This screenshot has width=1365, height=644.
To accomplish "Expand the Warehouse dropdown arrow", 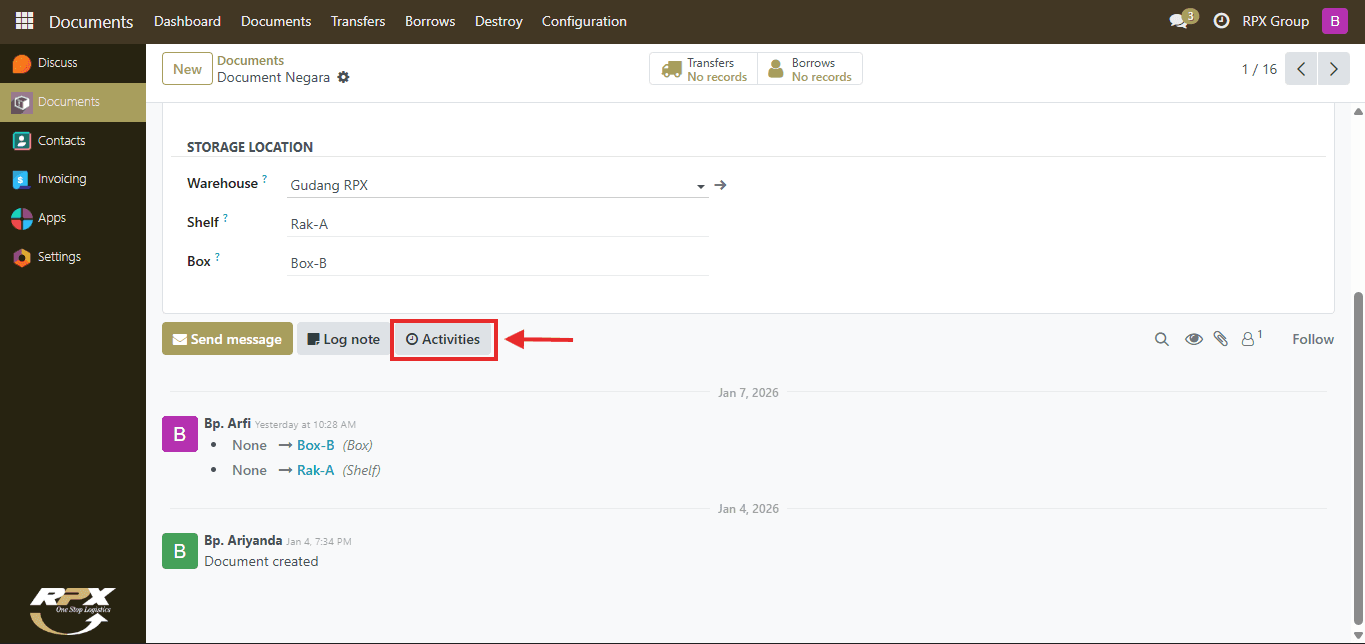I will [700, 186].
